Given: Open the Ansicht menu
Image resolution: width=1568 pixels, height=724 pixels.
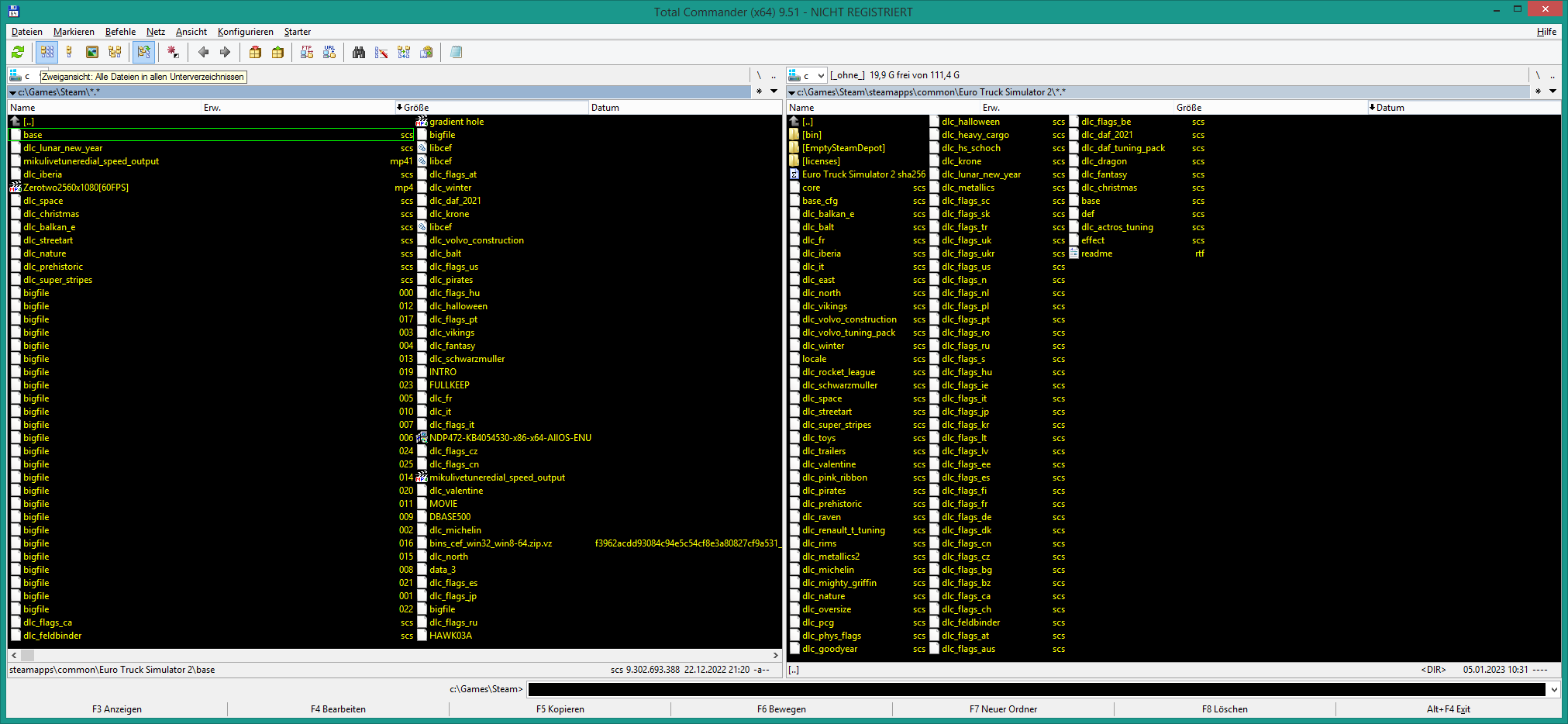Looking at the screenshot, I should click(x=191, y=32).
